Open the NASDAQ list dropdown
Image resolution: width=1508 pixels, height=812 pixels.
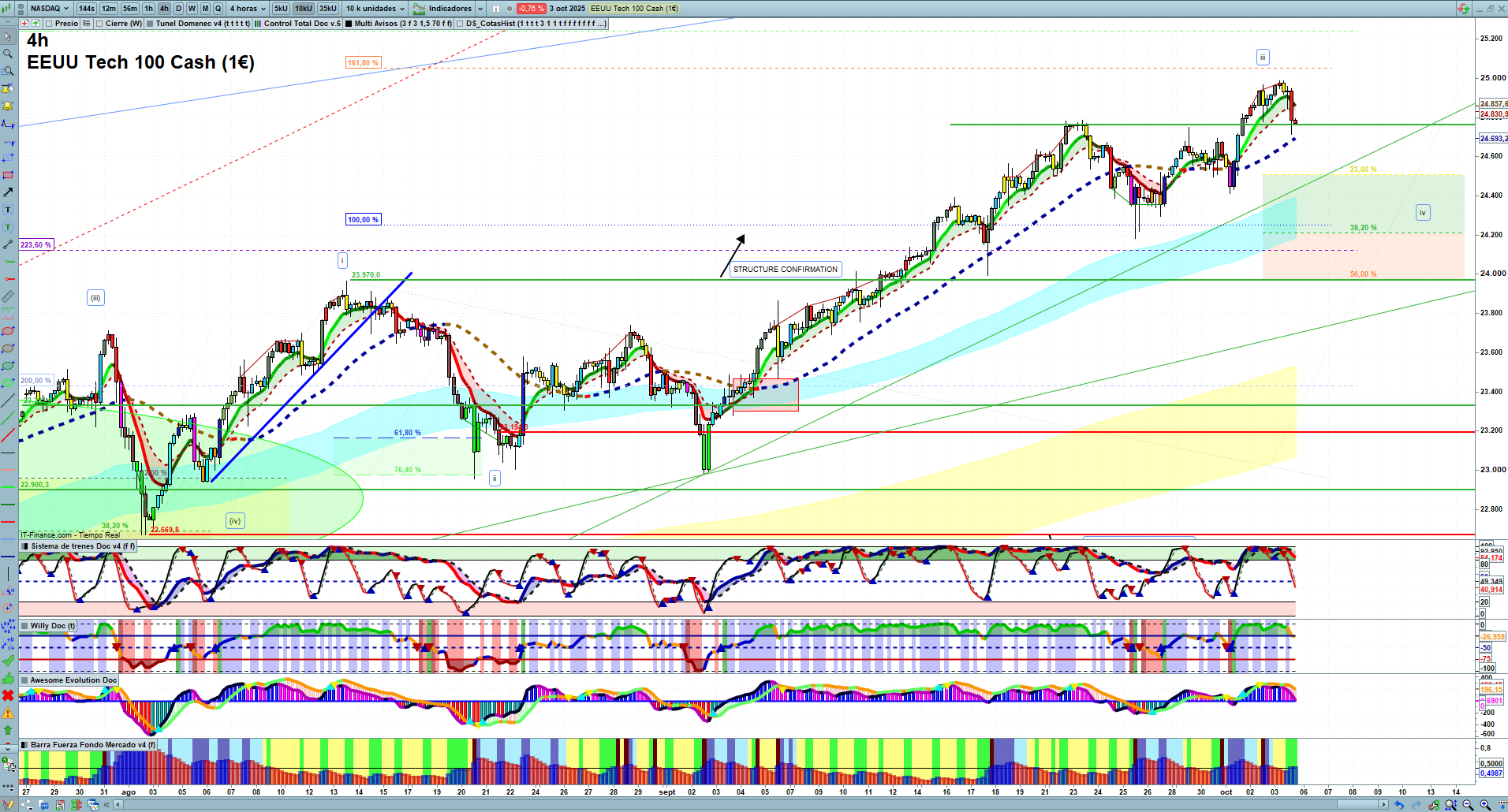tap(50, 9)
